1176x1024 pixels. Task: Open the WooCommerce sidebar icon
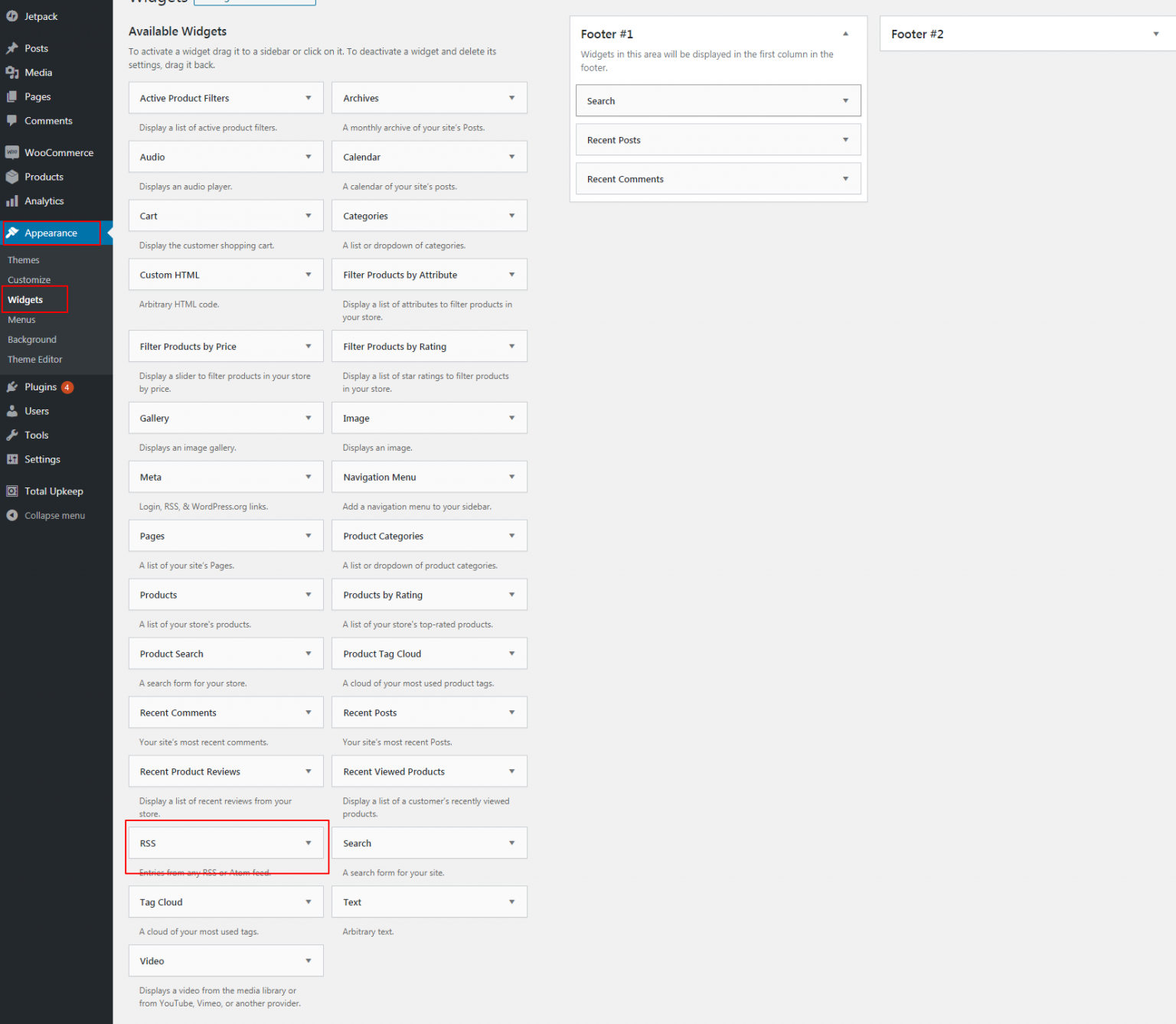pos(11,152)
